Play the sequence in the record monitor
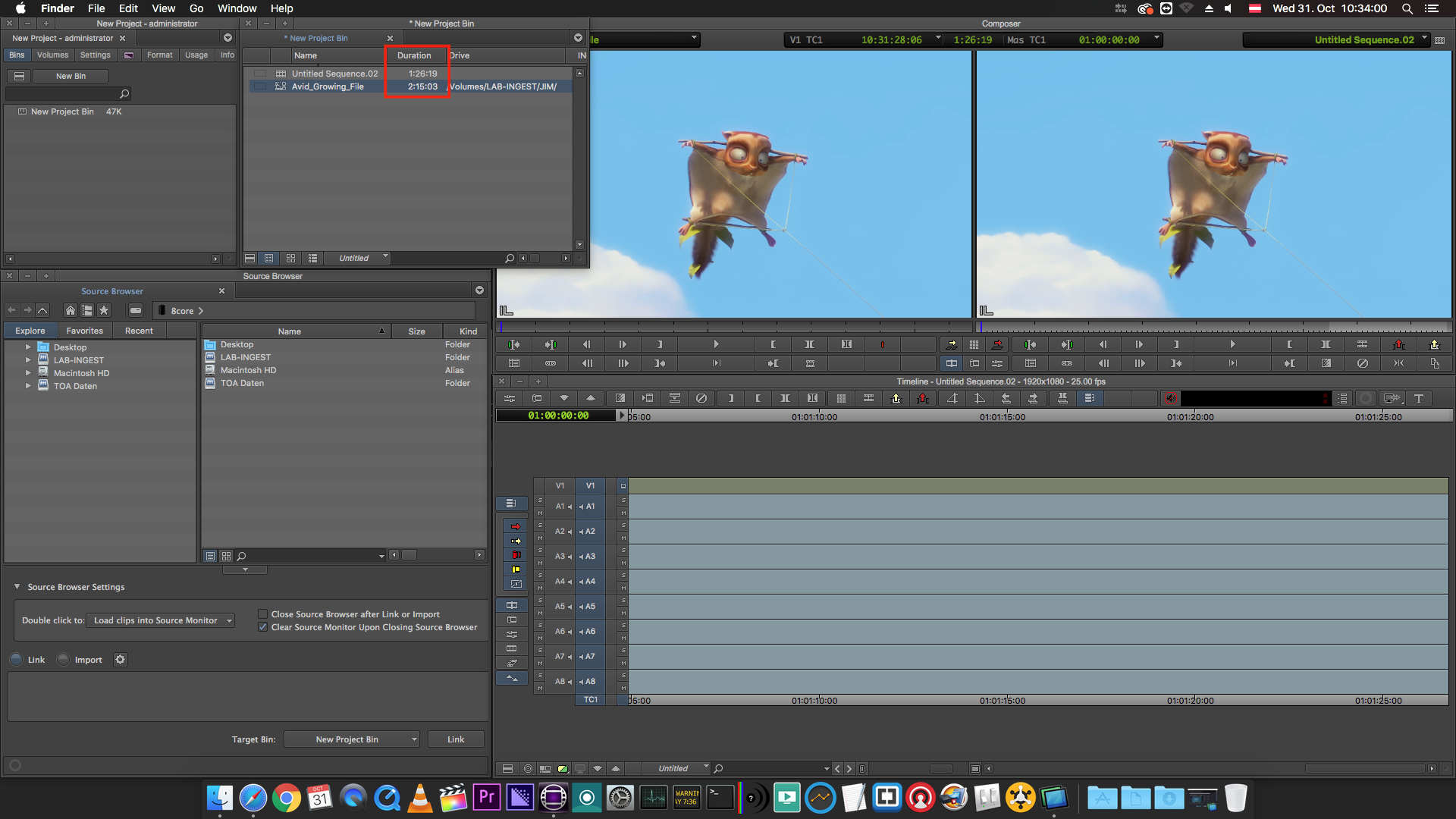Image resolution: width=1456 pixels, height=819 pixels. [x=1232, y=344]
